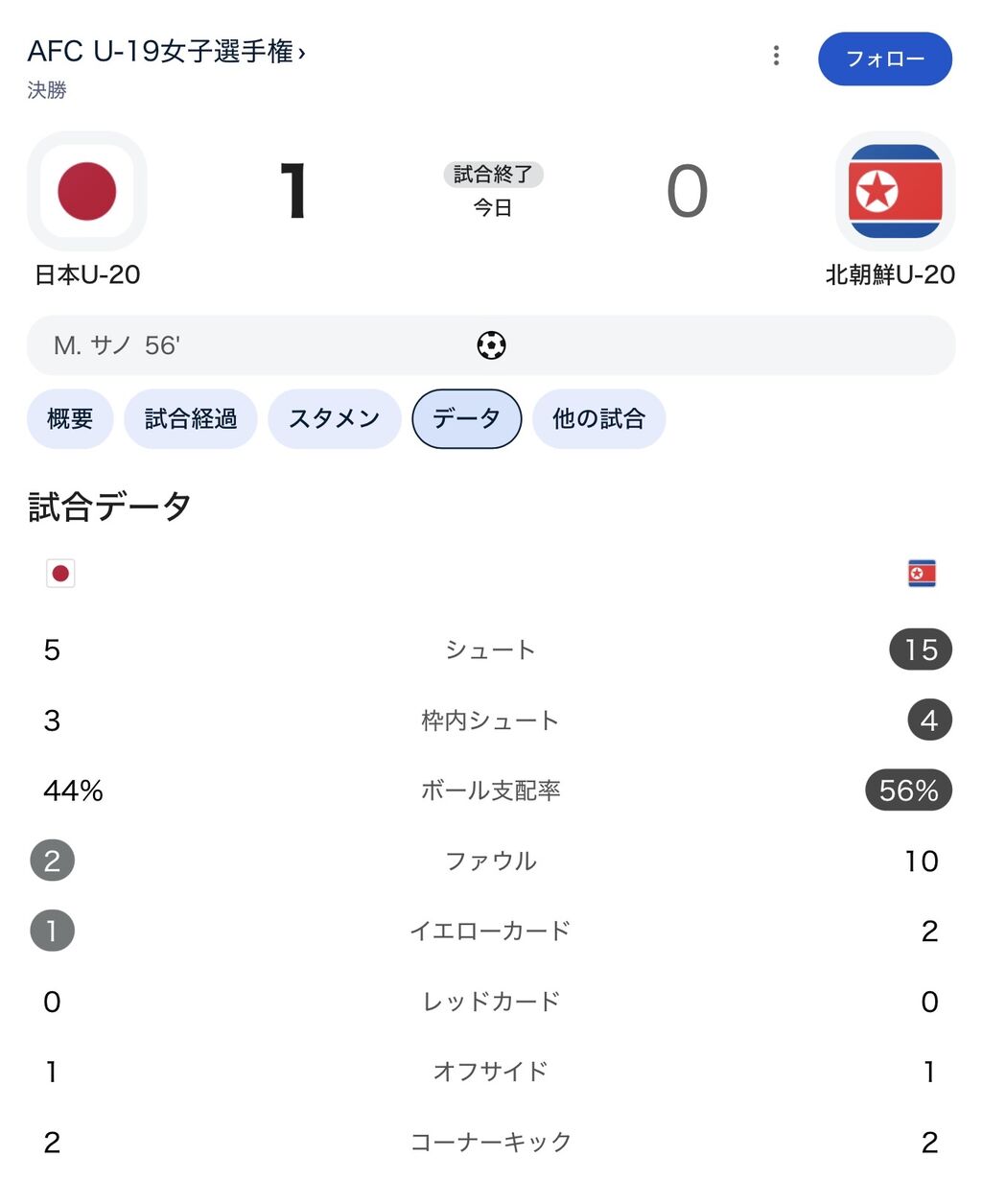Switch to the 概要 tab
982x1204 pixels.
(70, 419)
